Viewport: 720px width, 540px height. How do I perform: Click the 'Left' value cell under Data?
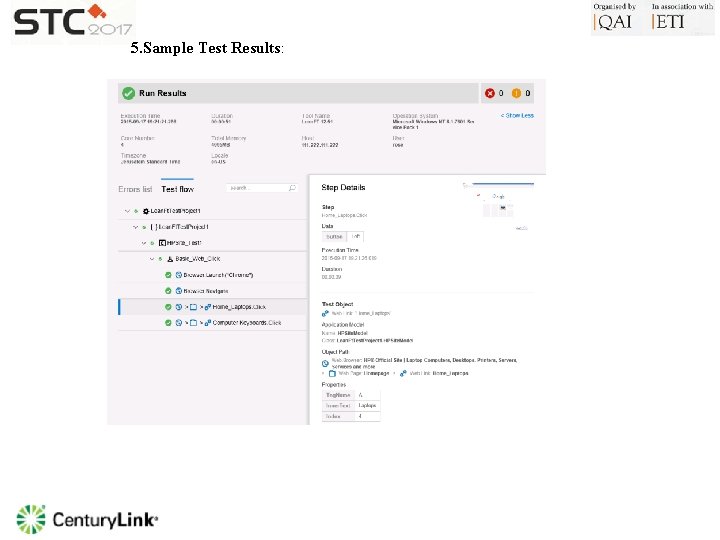[355, 237]
